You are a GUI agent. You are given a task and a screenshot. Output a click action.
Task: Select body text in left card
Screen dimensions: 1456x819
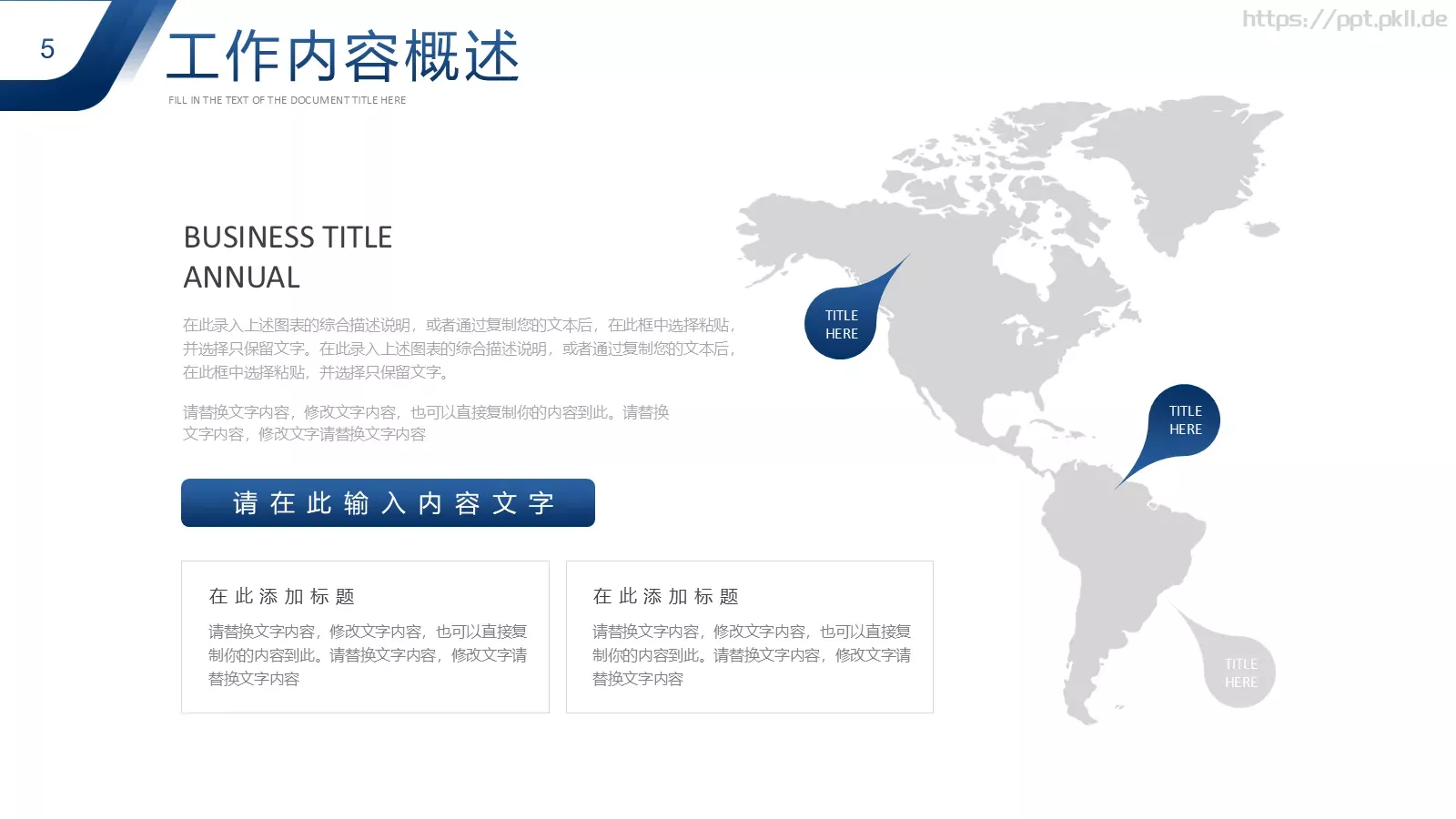(368, 655)
